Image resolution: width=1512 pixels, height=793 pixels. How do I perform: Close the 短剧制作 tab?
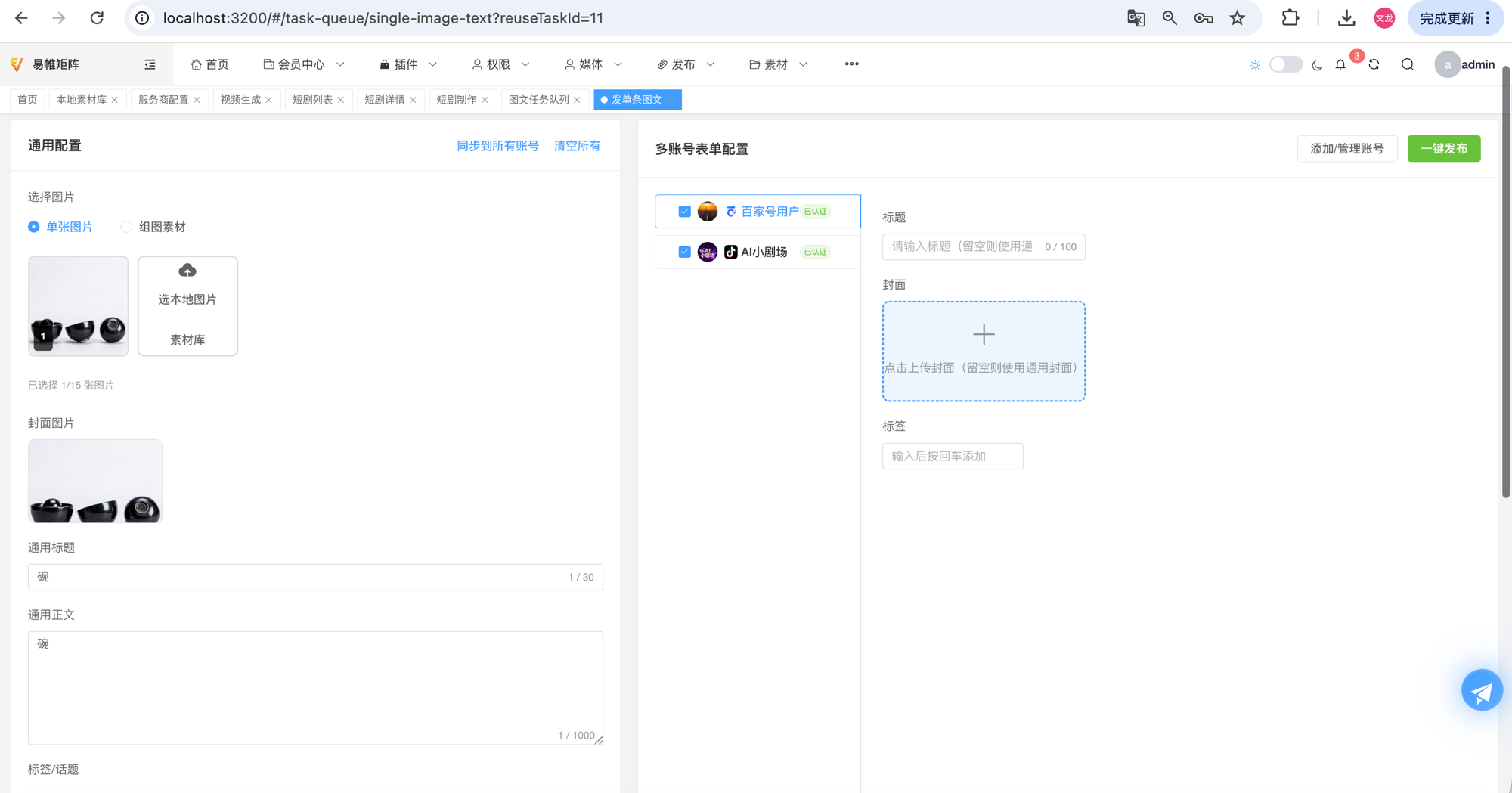point(485,100)
